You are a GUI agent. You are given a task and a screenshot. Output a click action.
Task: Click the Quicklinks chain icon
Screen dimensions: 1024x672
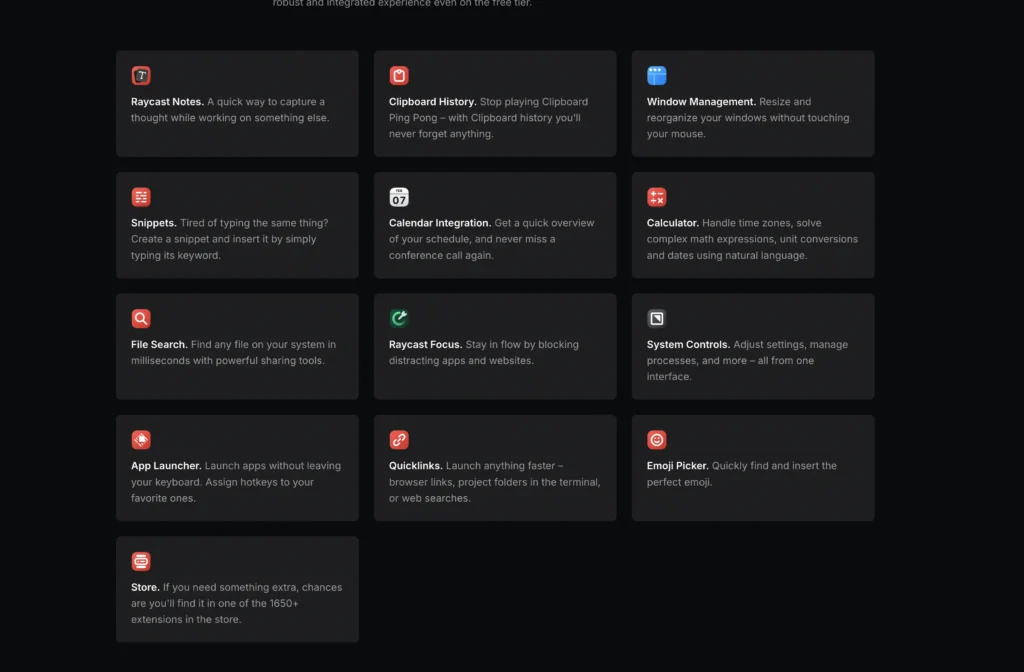click(399, 440)
